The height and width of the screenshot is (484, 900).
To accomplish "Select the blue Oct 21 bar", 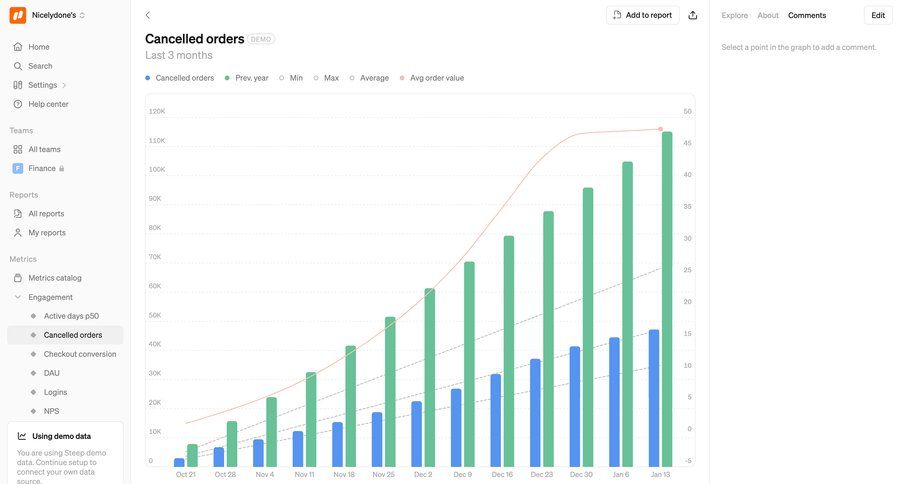I will click(x=179, y=462).
